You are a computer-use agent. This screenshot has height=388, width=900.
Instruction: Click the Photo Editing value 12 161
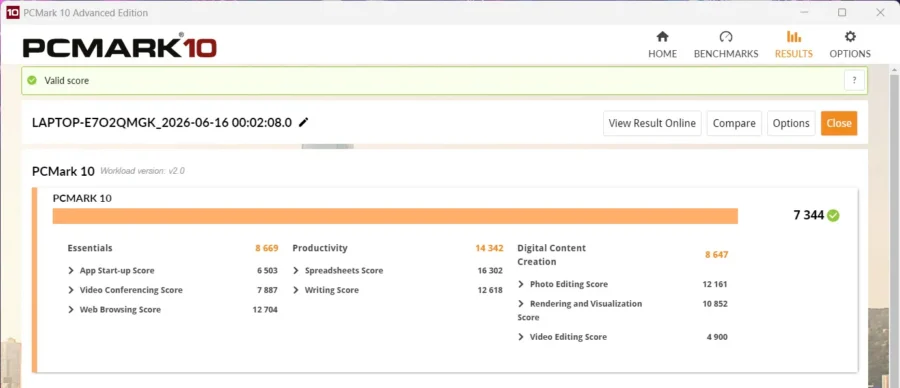click(715, 284)
